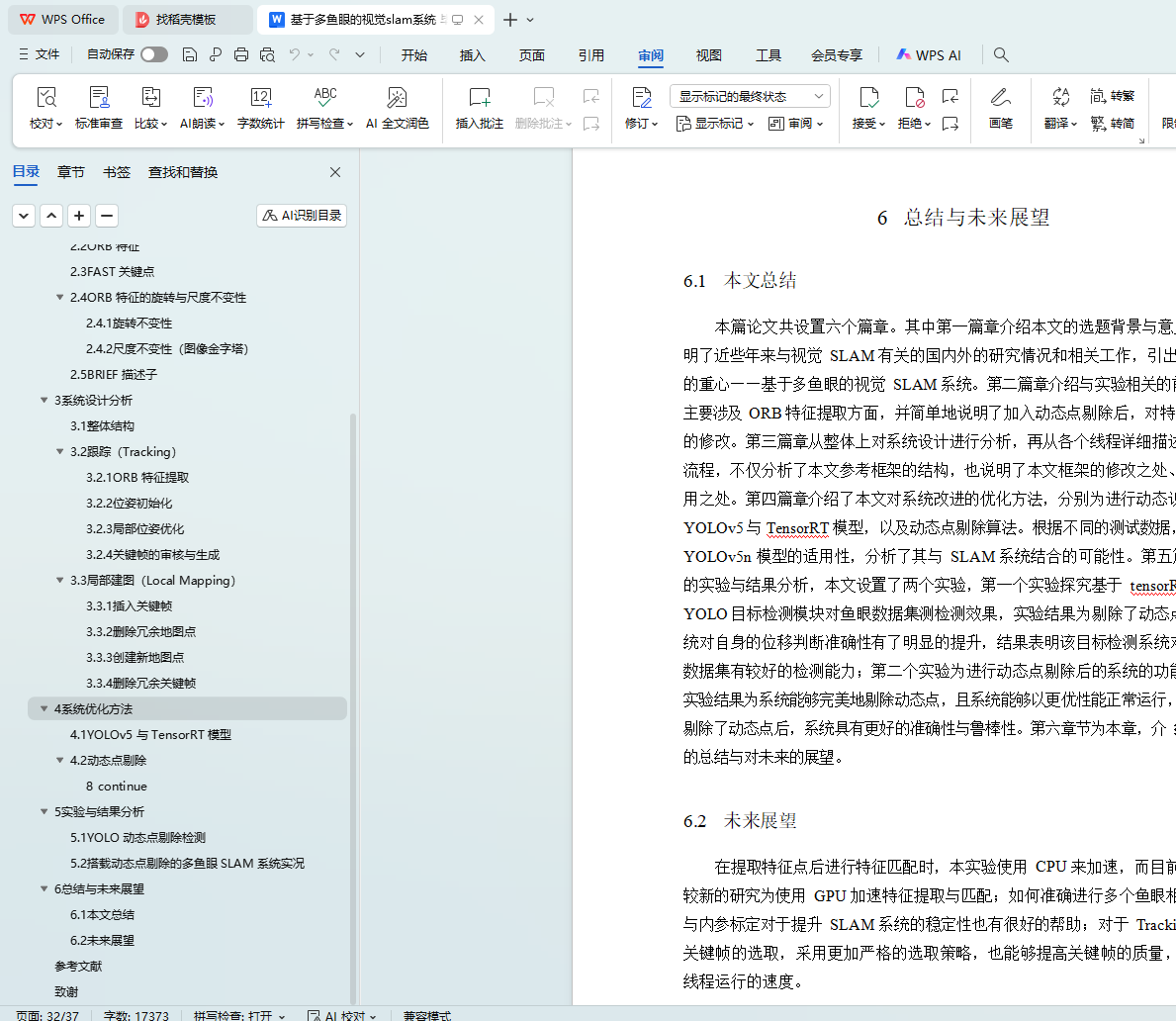Switch to the 视图 ribbon tab
Image resolution: width=1176 pixels, height=1021 pixels.
[x=708, y=55]
